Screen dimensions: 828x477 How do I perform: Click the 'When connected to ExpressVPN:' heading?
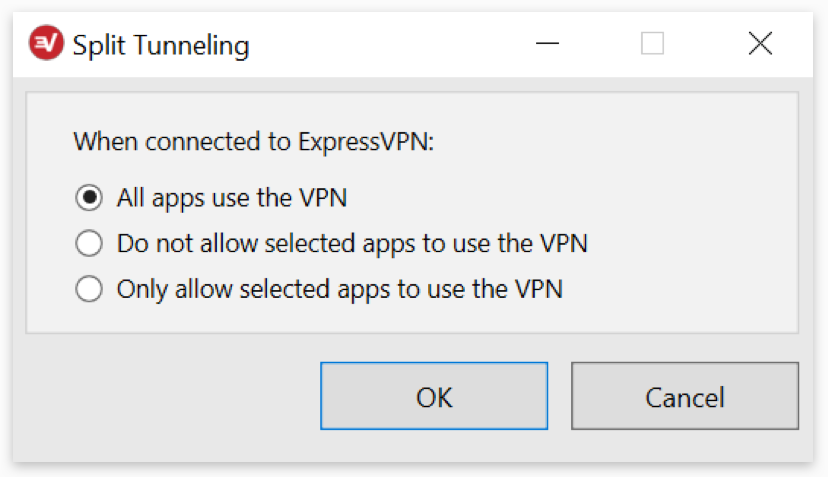253,142
